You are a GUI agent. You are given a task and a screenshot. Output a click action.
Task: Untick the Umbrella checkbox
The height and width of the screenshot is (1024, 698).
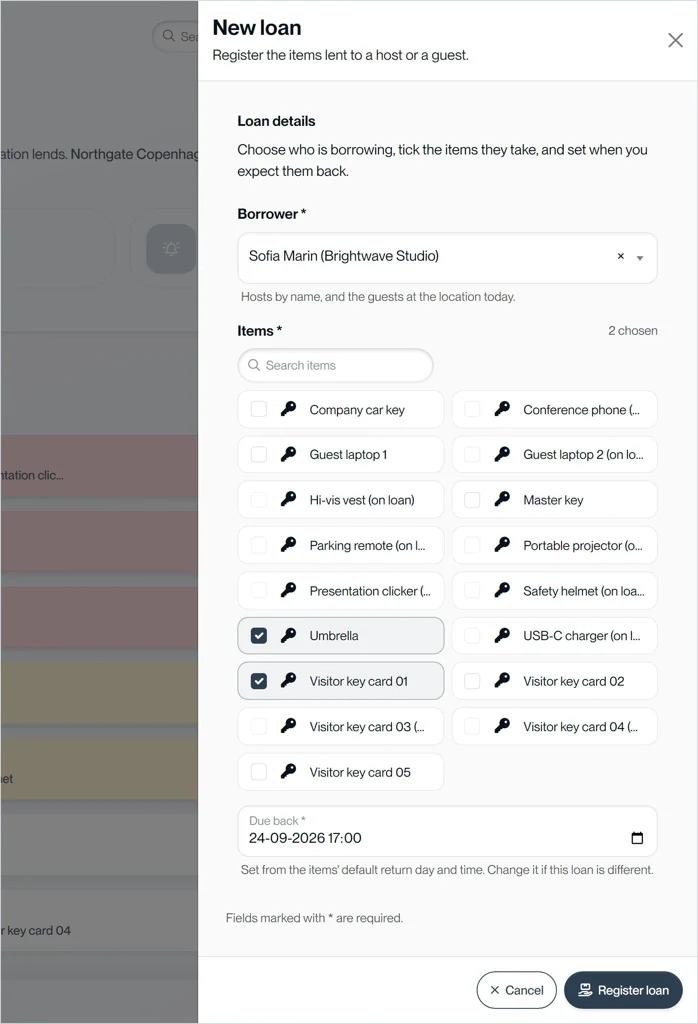(259, 636)
